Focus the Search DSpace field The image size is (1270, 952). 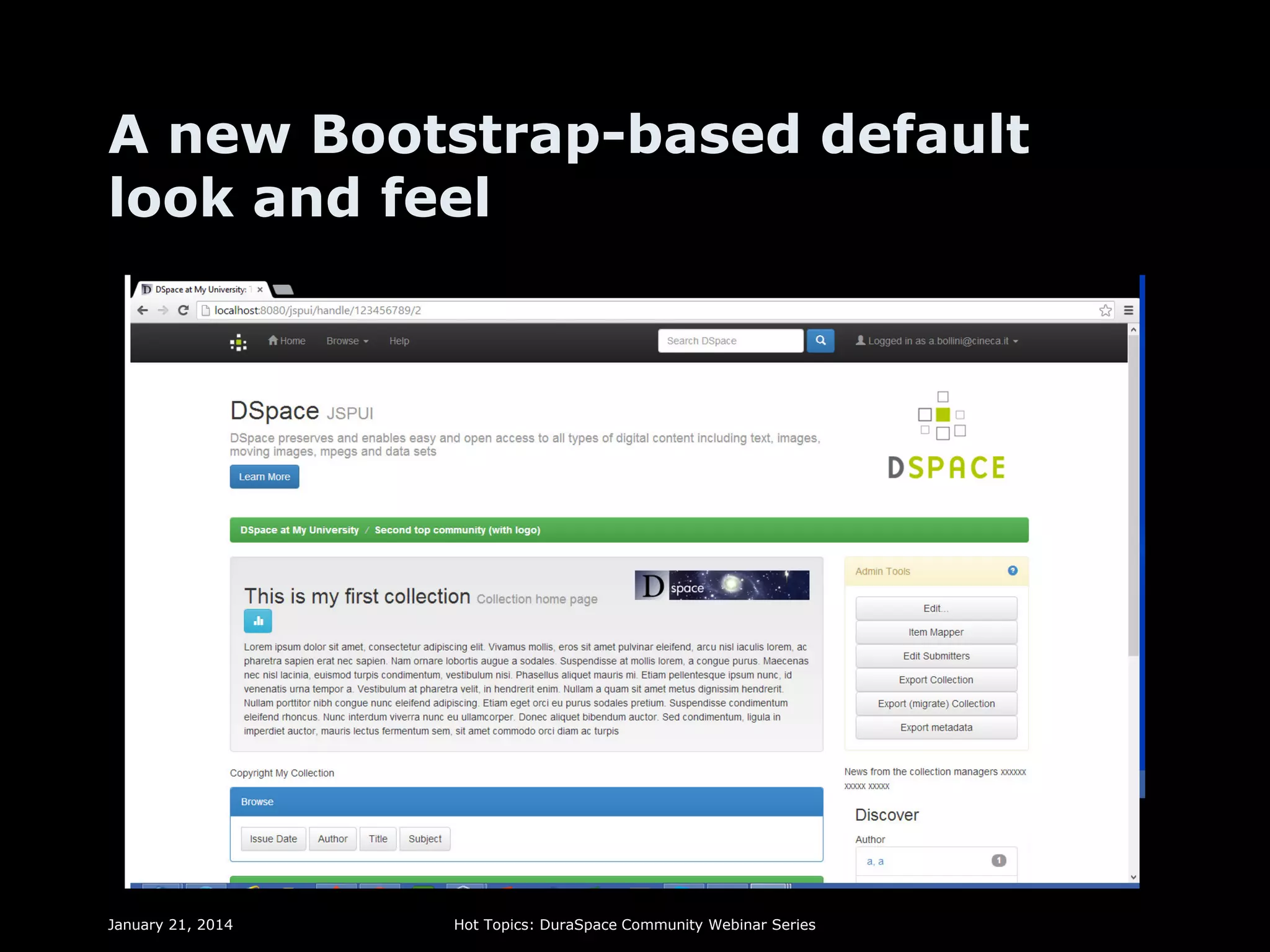[x=730, y=341]
